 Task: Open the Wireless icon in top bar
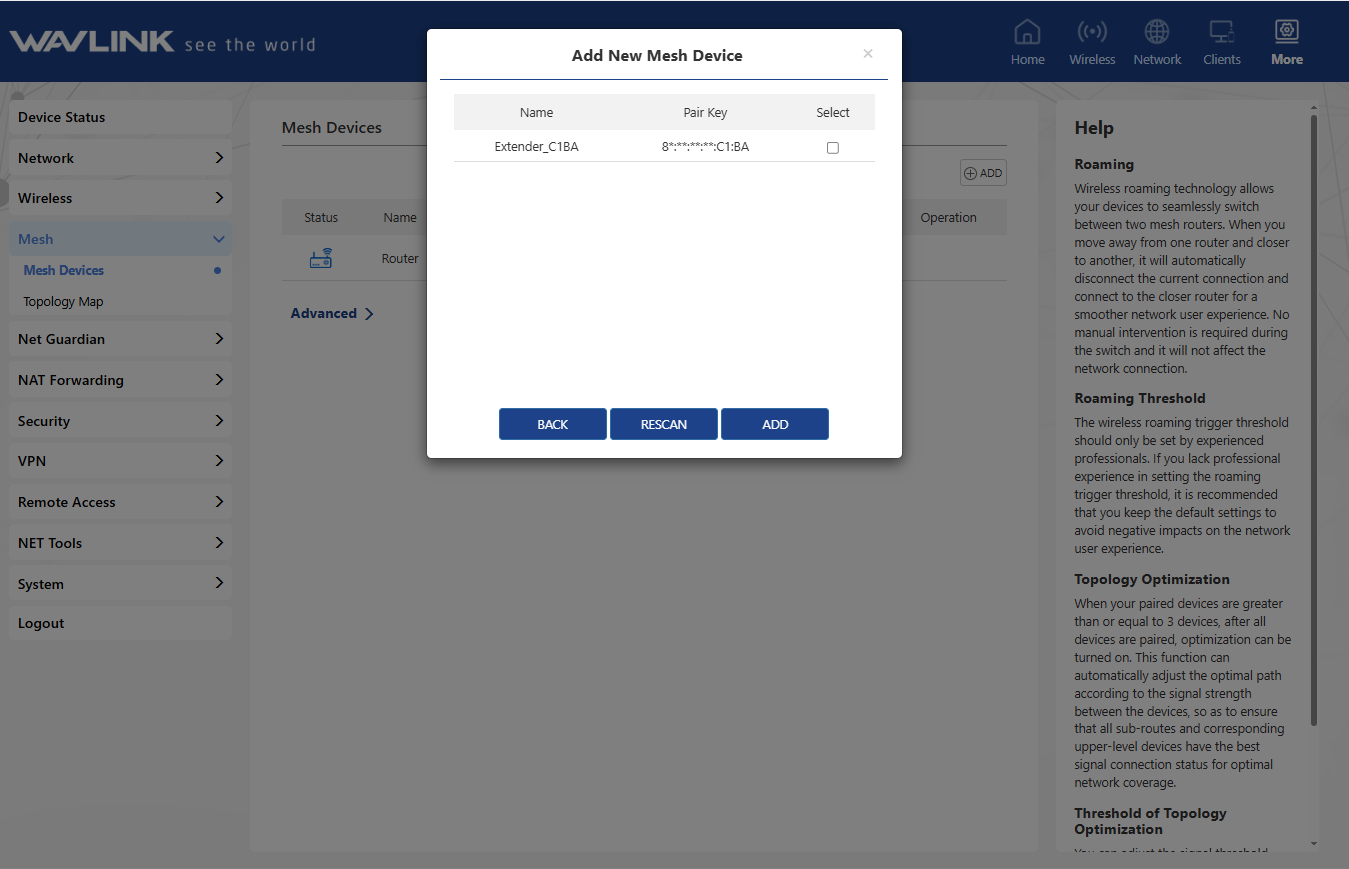(1091, 33)
